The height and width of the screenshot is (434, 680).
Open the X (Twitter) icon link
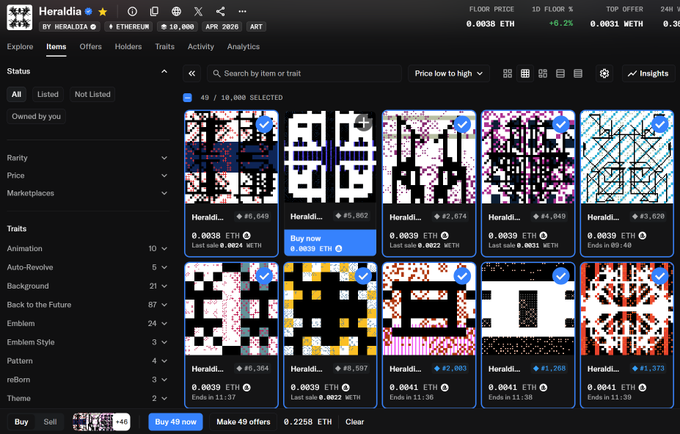[198, 12]
